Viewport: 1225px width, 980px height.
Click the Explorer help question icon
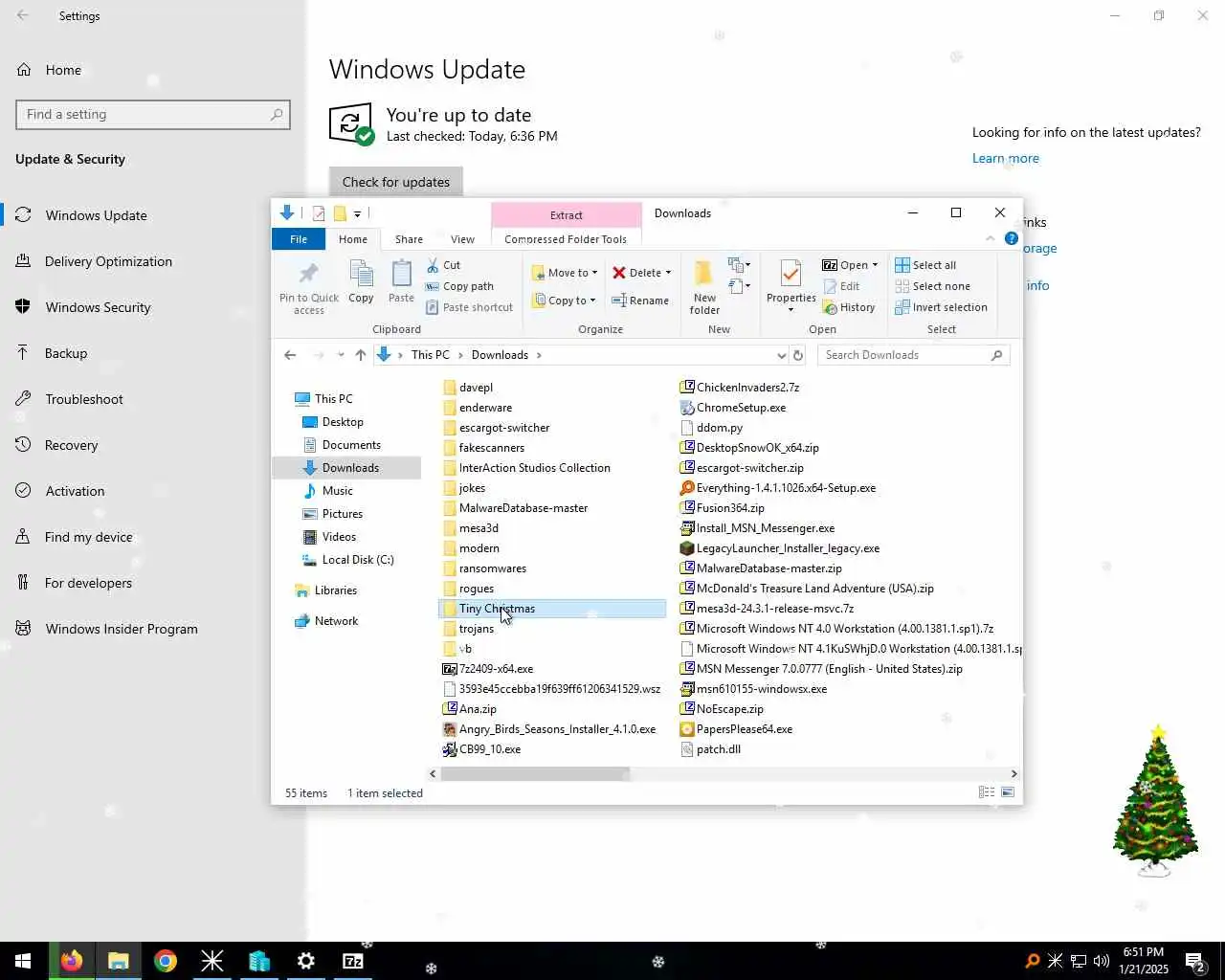click(1012, 238)
